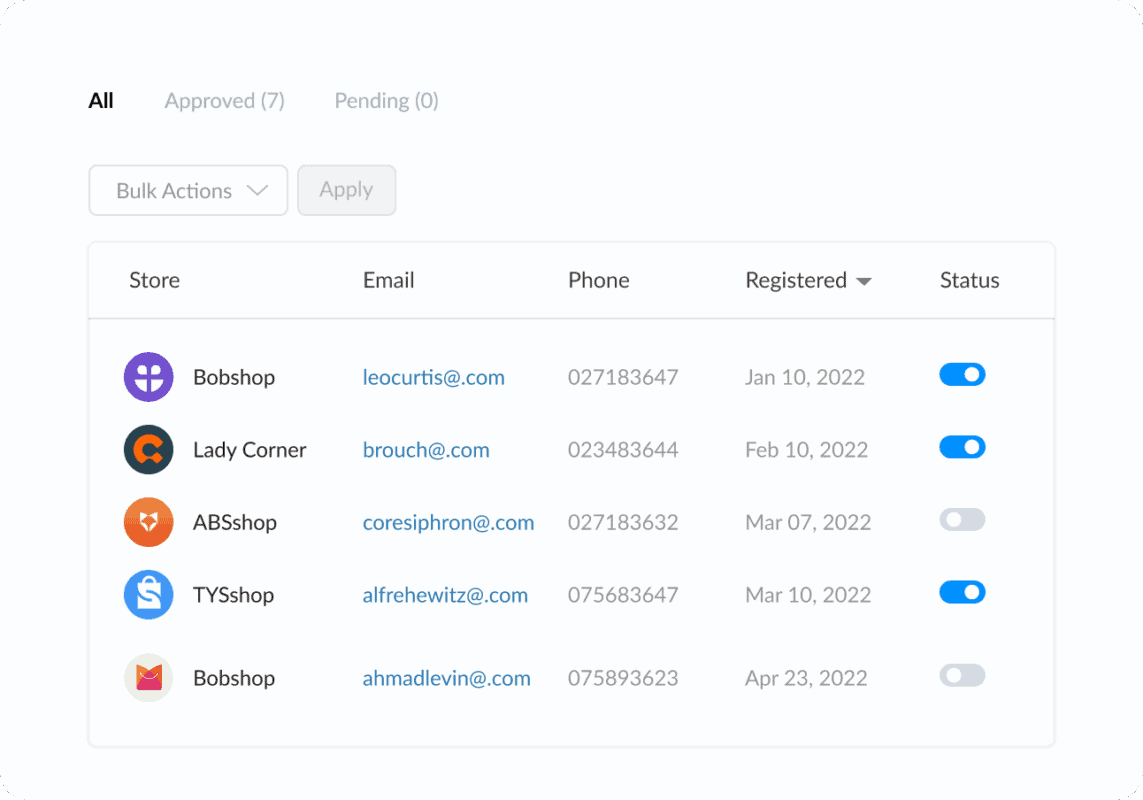Click the purple Bobshop store logo
Image resolution: width=1143 pixels, height=800 pixels.
pos(148,377)
